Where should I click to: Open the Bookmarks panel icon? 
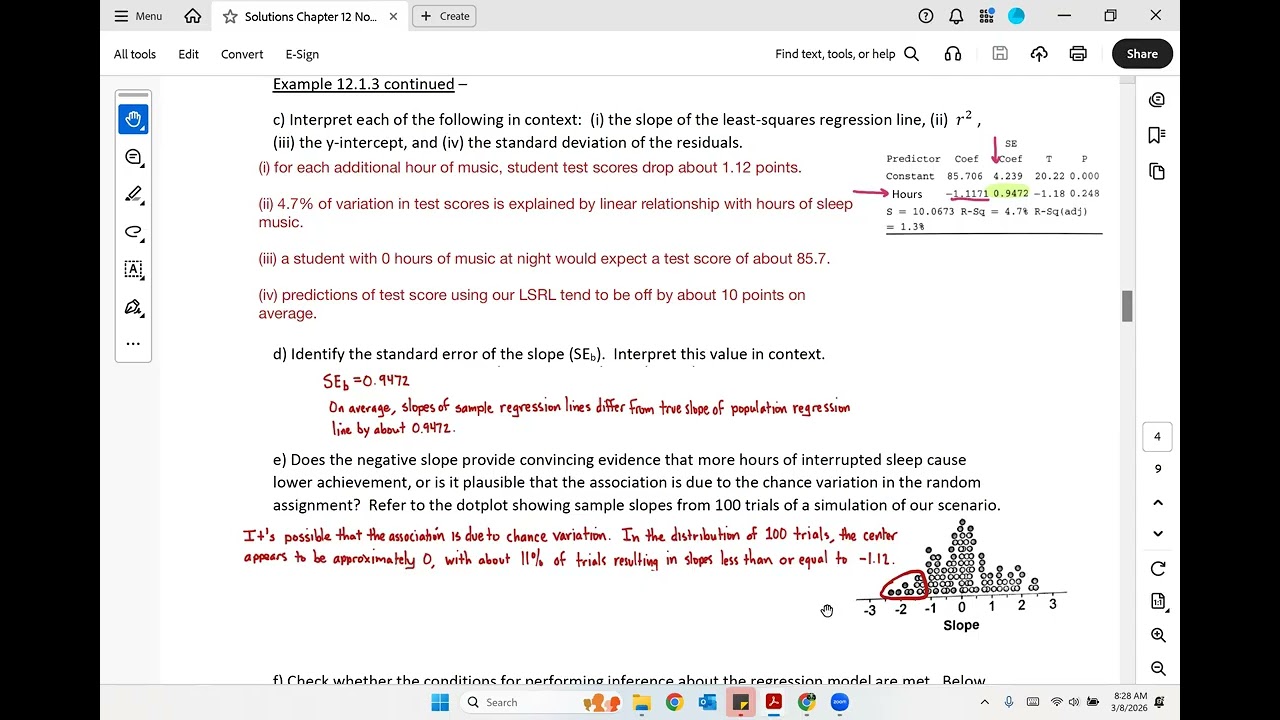1157,135
